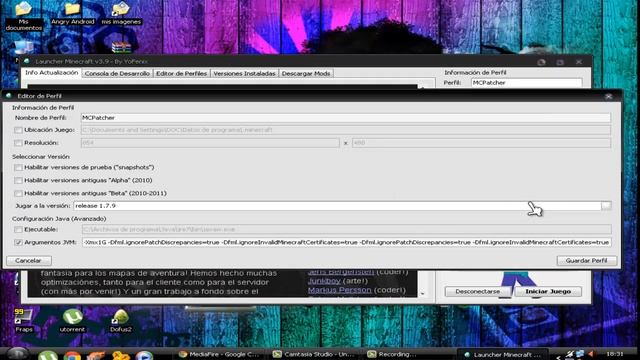Image resolution: width=640 pixels, height=360 pixels.
Task: Click 'Configuración Java (Avanzado)' section label
Action: tap(59, 219)
